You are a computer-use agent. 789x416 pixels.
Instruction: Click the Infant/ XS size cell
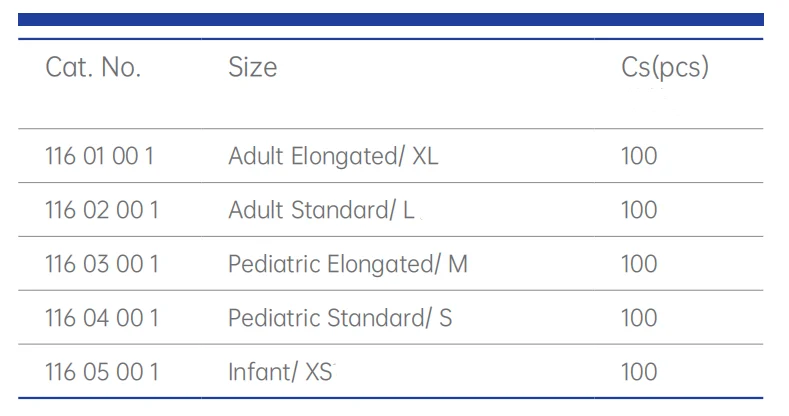(x=280, y=372)
